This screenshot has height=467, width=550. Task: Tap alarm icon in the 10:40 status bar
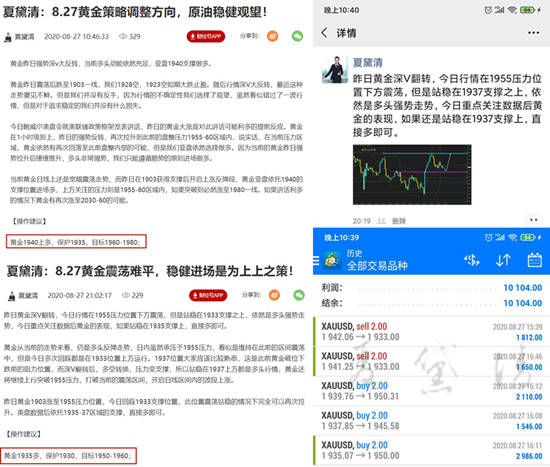tap(488, 10)
